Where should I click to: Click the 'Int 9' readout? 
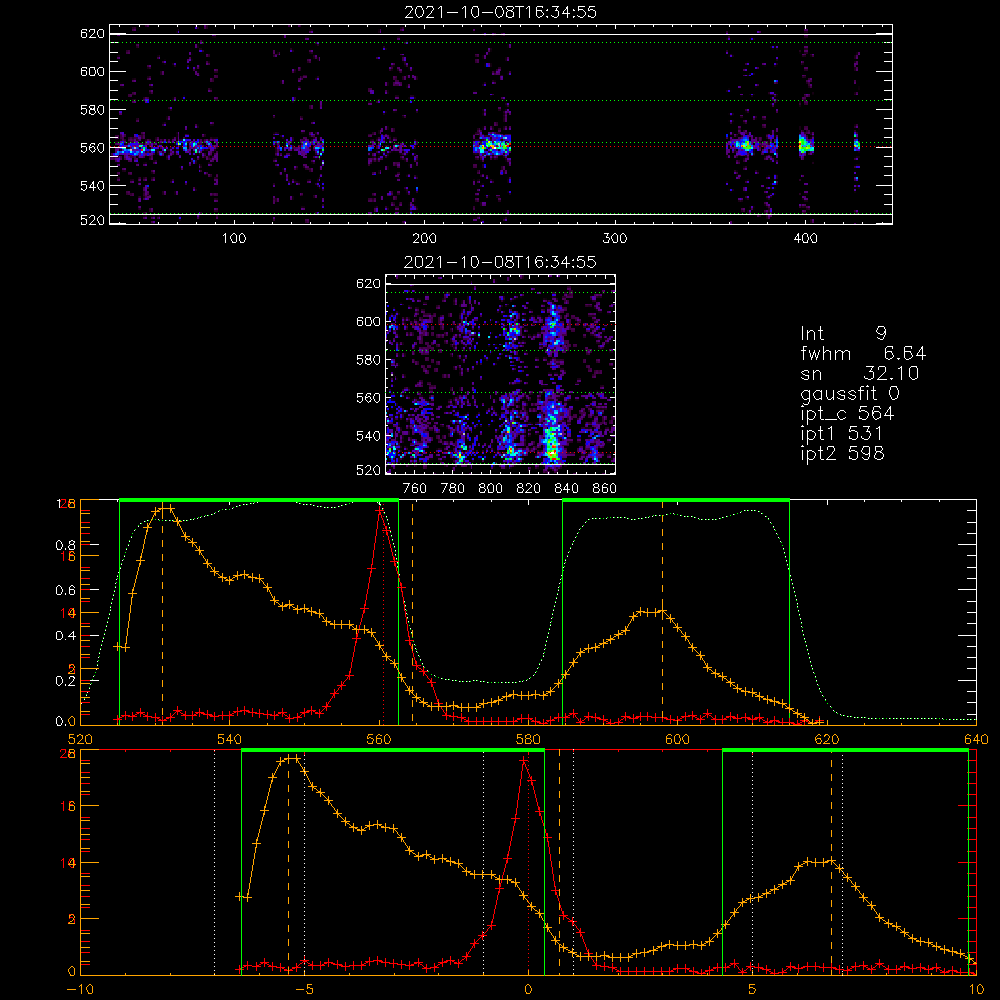[843, 333]
